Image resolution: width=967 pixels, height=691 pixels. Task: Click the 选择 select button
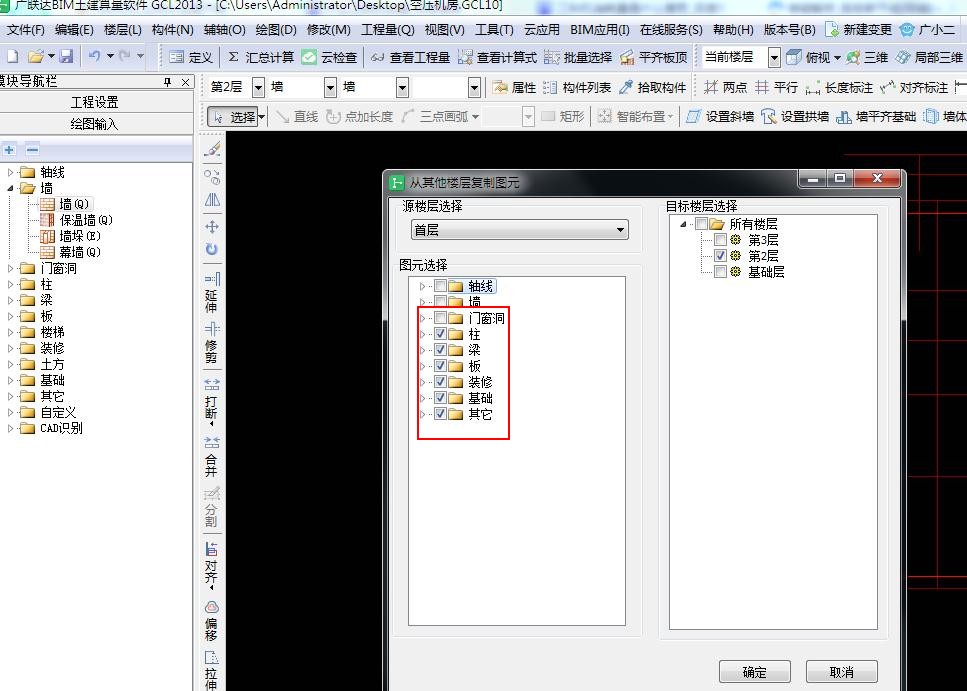point(232,117)
